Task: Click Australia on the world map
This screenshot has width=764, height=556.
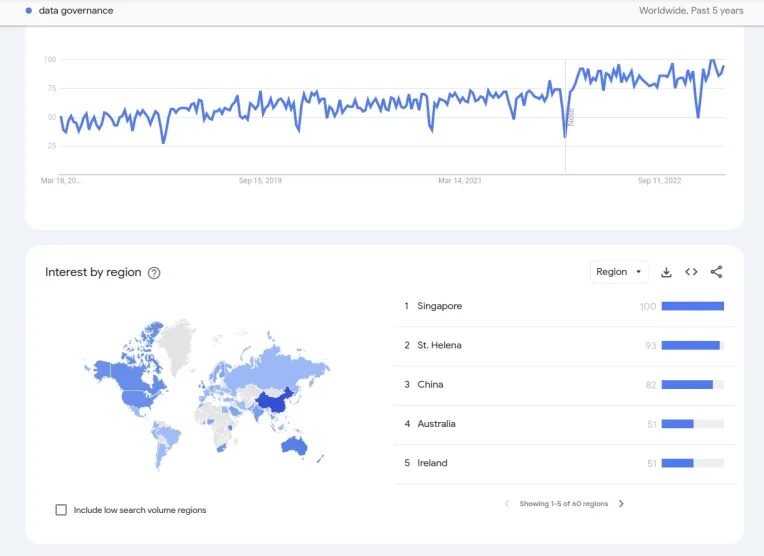Action: click(x=294, y=445)
